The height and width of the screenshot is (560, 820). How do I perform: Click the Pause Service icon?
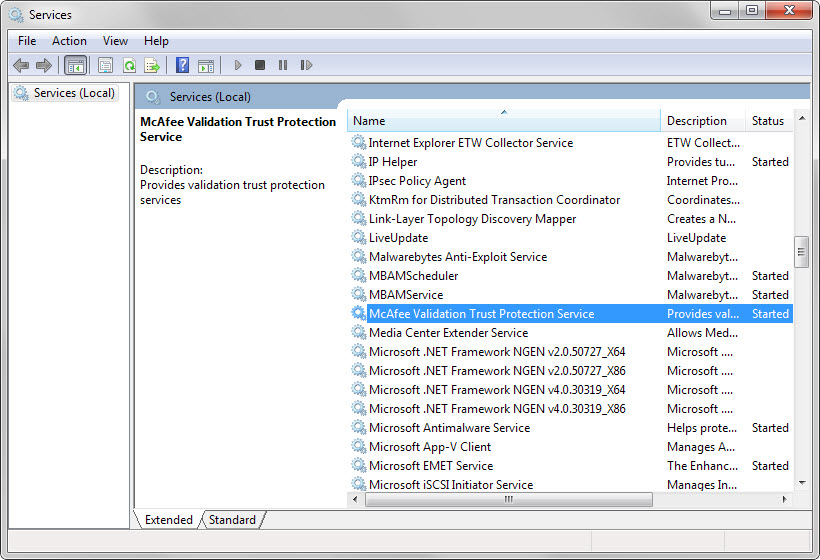pos(283,65)
